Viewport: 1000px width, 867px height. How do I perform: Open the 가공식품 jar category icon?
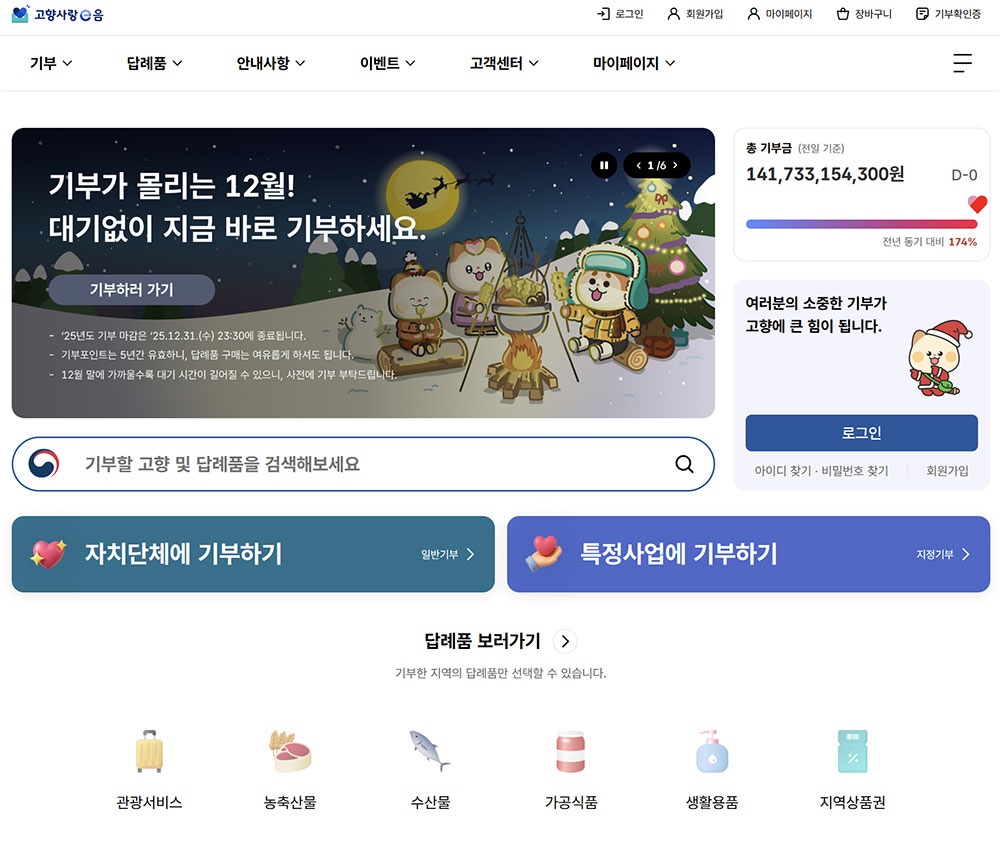[x=571, y=752]
